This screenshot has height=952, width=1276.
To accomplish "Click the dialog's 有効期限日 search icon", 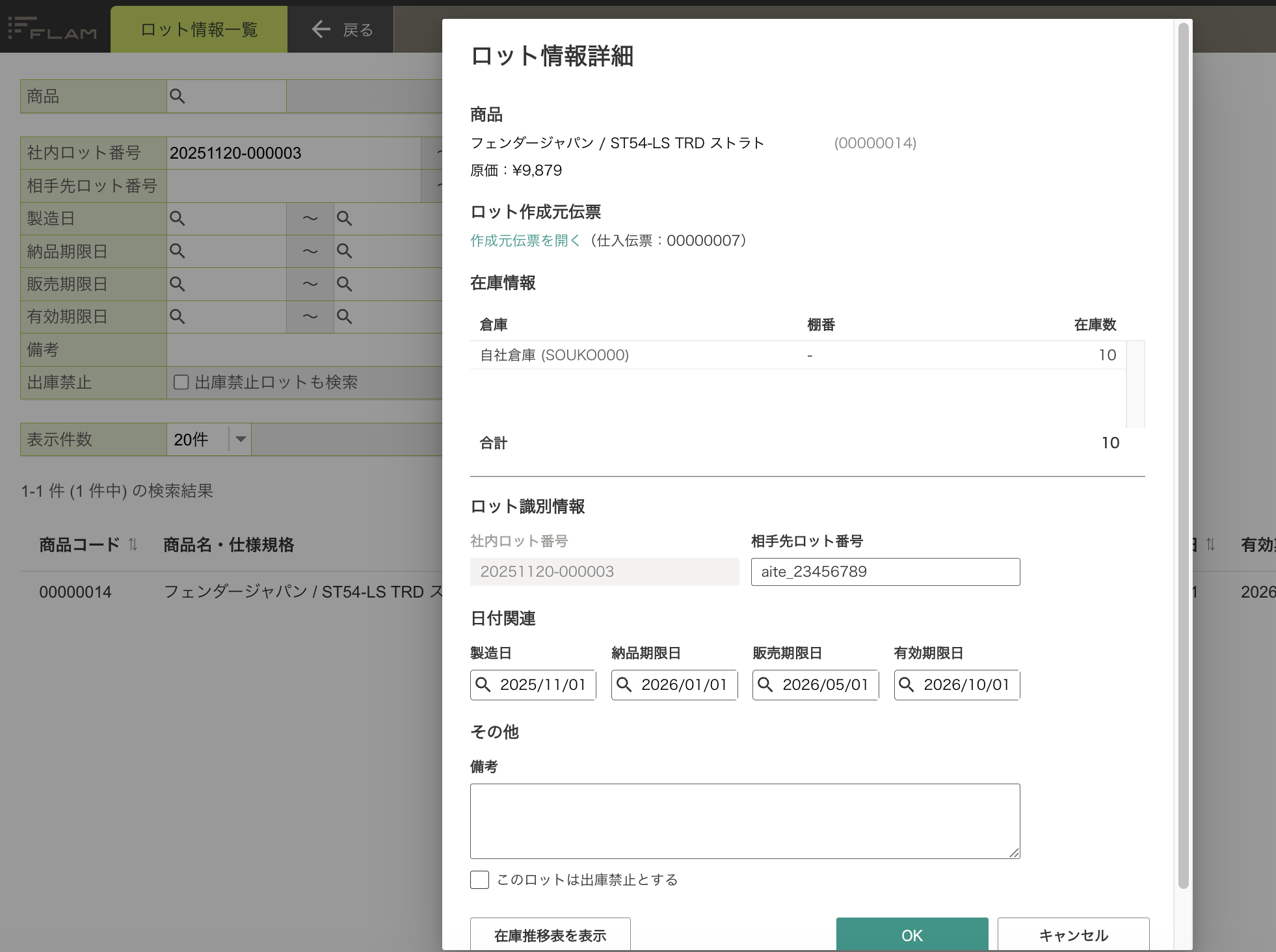I will 906,685.
